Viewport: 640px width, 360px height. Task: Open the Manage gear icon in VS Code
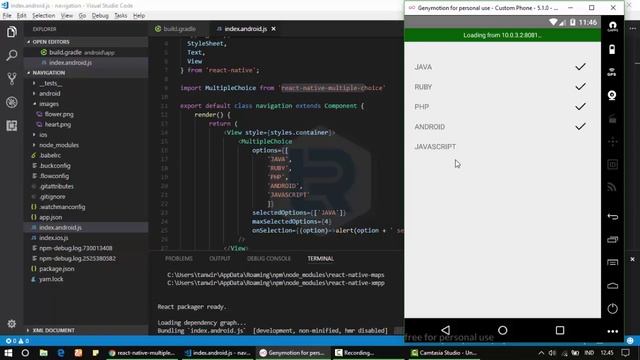tap(12, 324)
